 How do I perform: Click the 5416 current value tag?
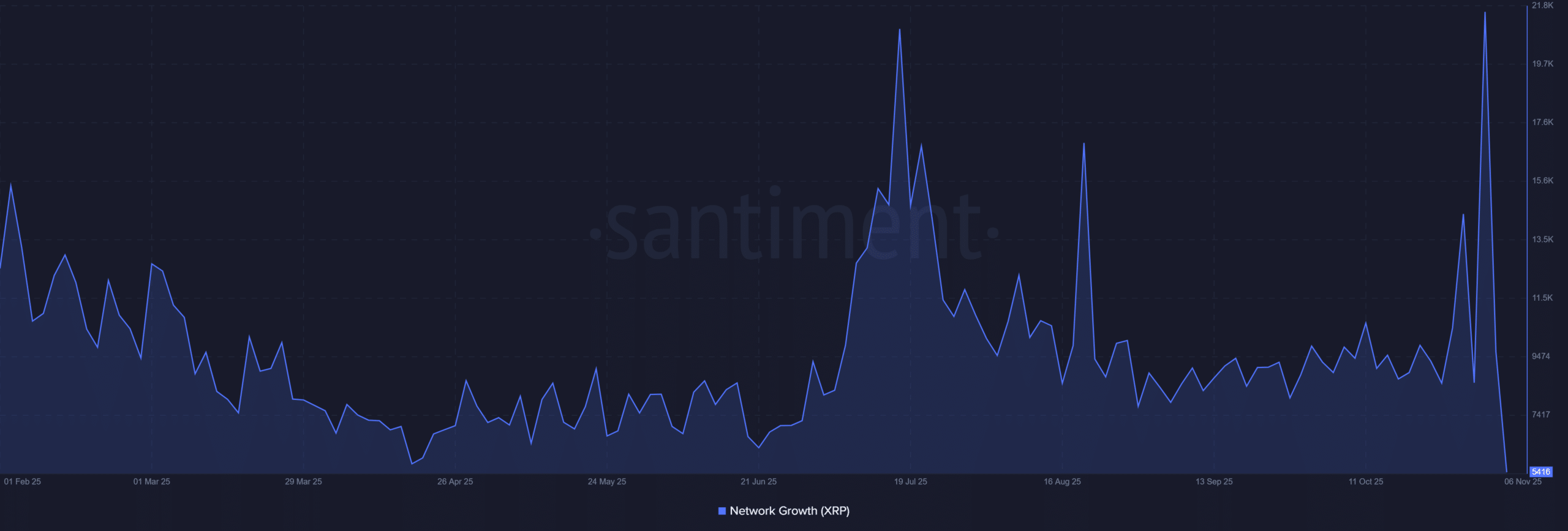pos(1540,472)
